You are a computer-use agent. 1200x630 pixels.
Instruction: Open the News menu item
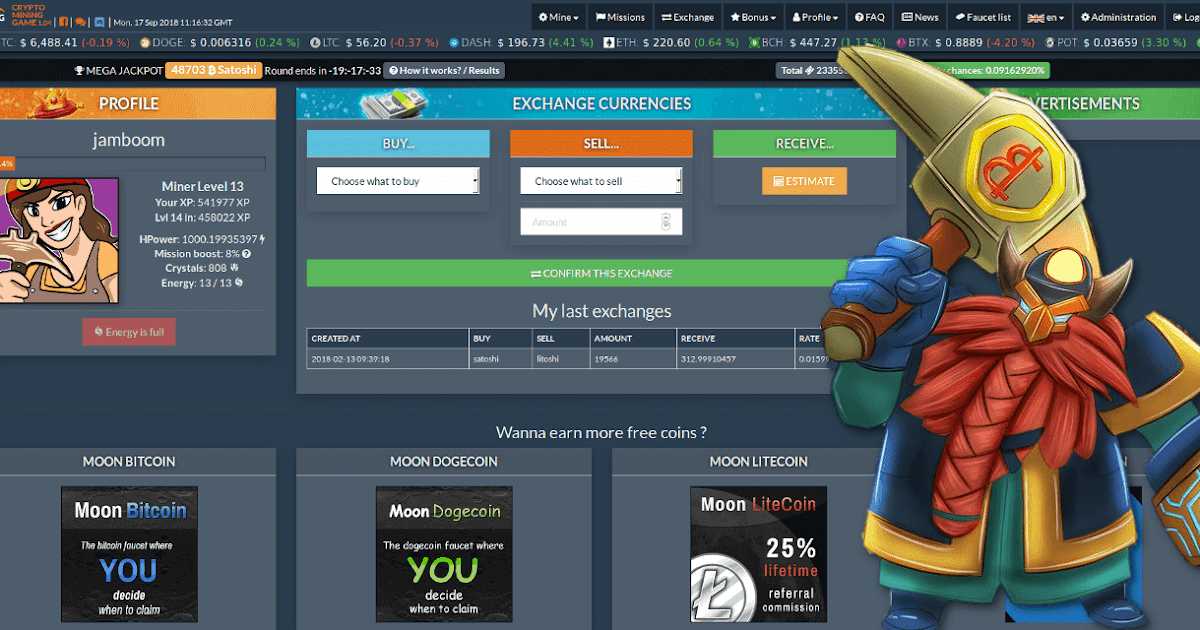(x=920, y=17)
